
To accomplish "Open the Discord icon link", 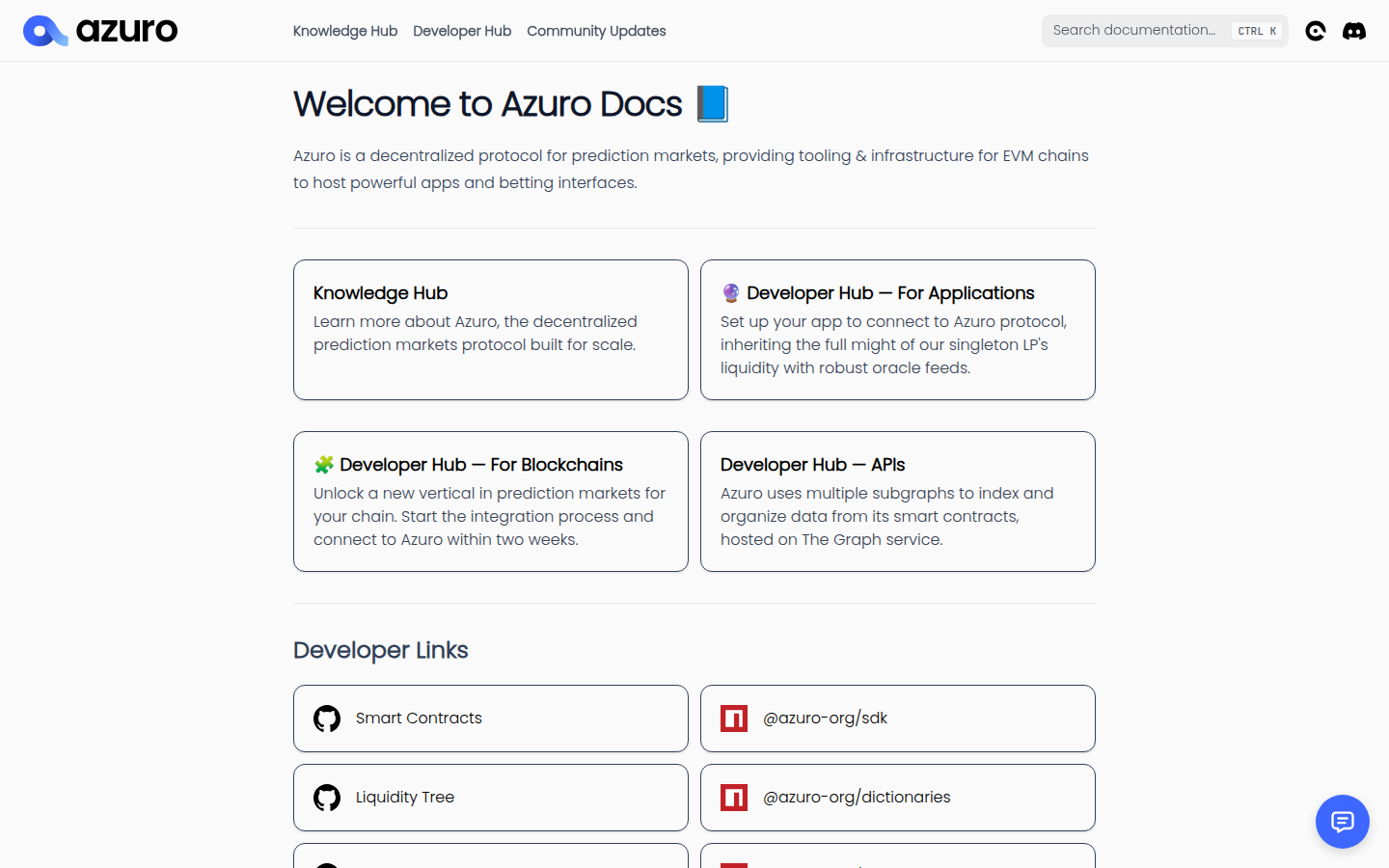I will tap(1354, 31).
